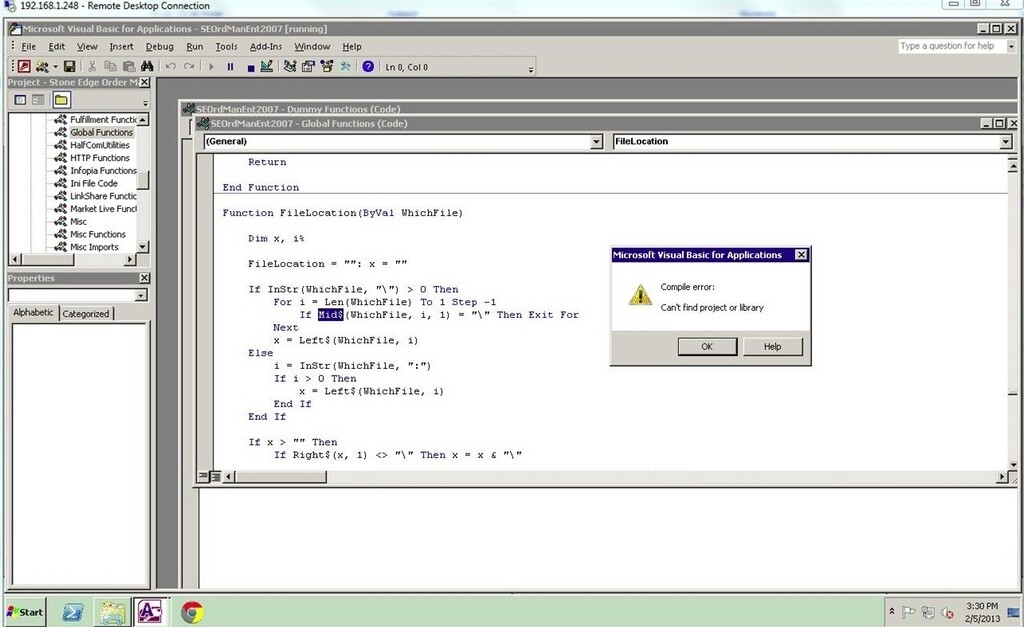1024x627 pixels.
Task: Switch to Microsoft Access via the leftmost toolbar icon
Action: pos(24,66)
